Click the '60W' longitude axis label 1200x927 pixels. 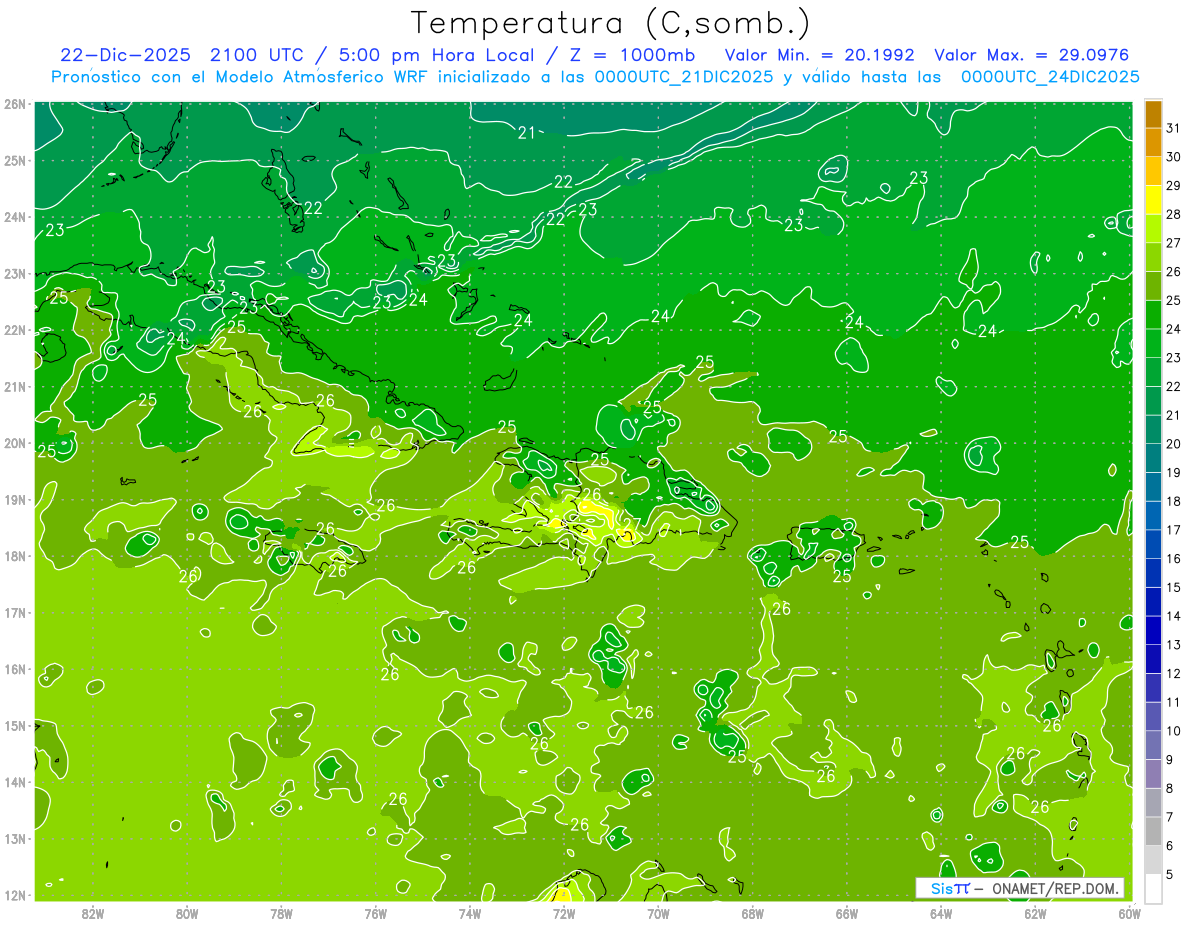point(1128,913)
